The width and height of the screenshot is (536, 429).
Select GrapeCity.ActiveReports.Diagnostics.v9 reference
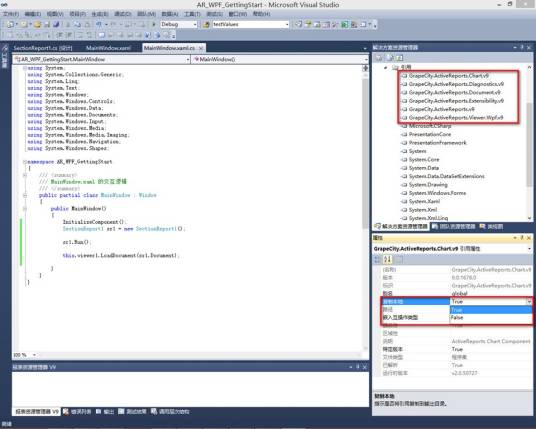(456, 84)
